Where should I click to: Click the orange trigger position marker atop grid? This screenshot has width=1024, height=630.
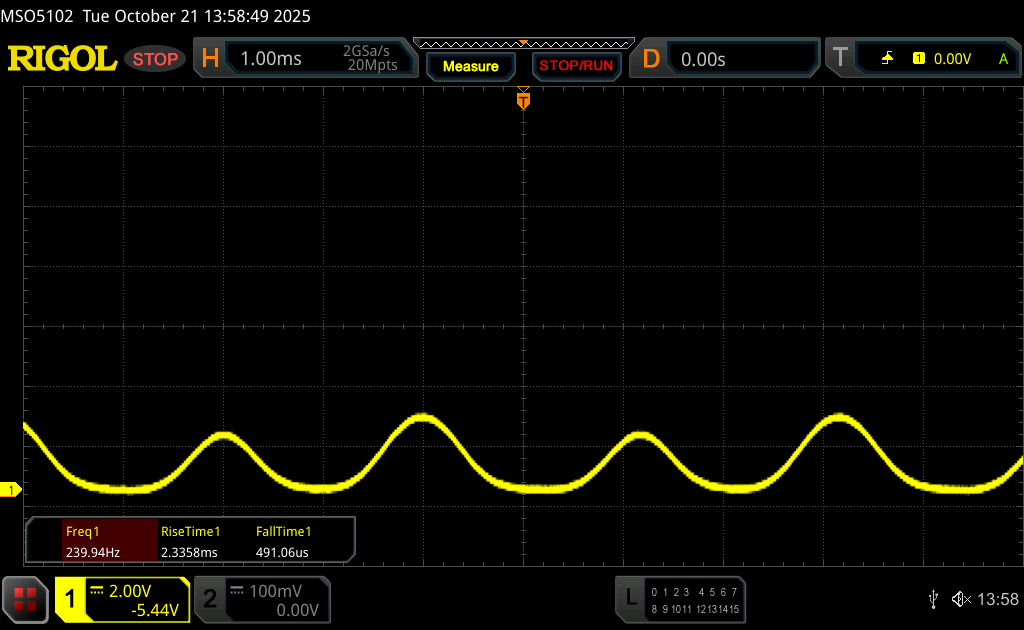(x=523, y=99)
